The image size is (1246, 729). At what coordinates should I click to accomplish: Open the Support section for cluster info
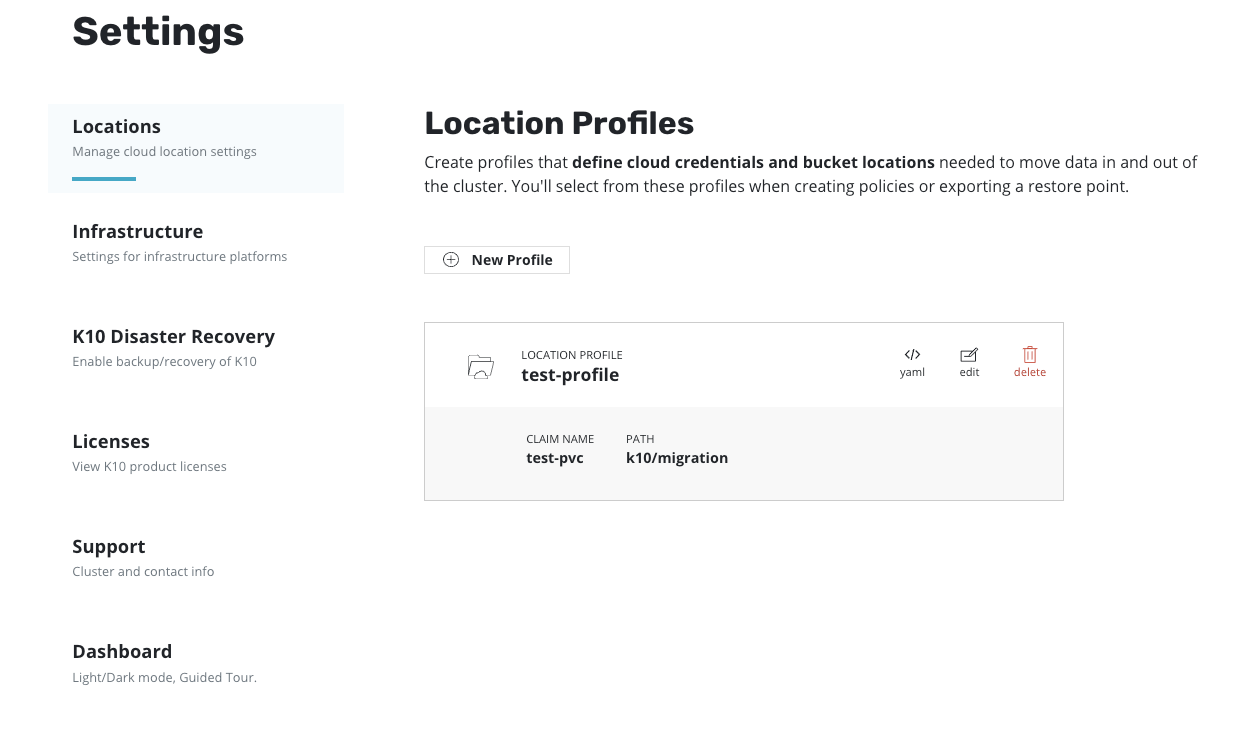[108, 546]
